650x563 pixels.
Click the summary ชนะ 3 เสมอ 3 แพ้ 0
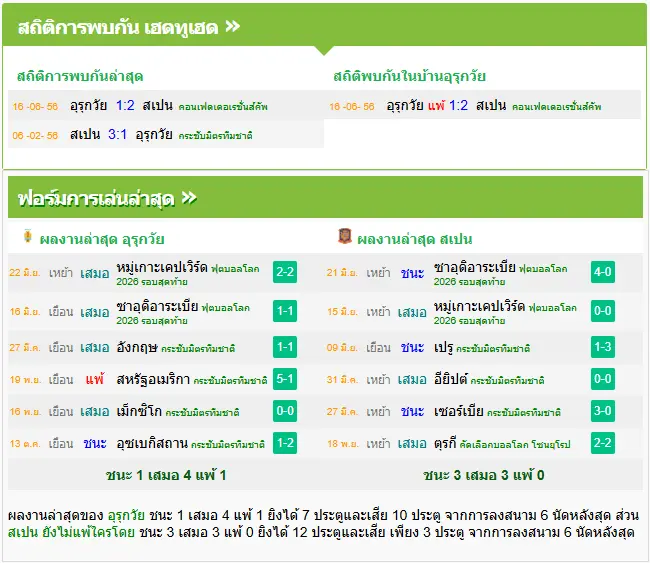483,475
